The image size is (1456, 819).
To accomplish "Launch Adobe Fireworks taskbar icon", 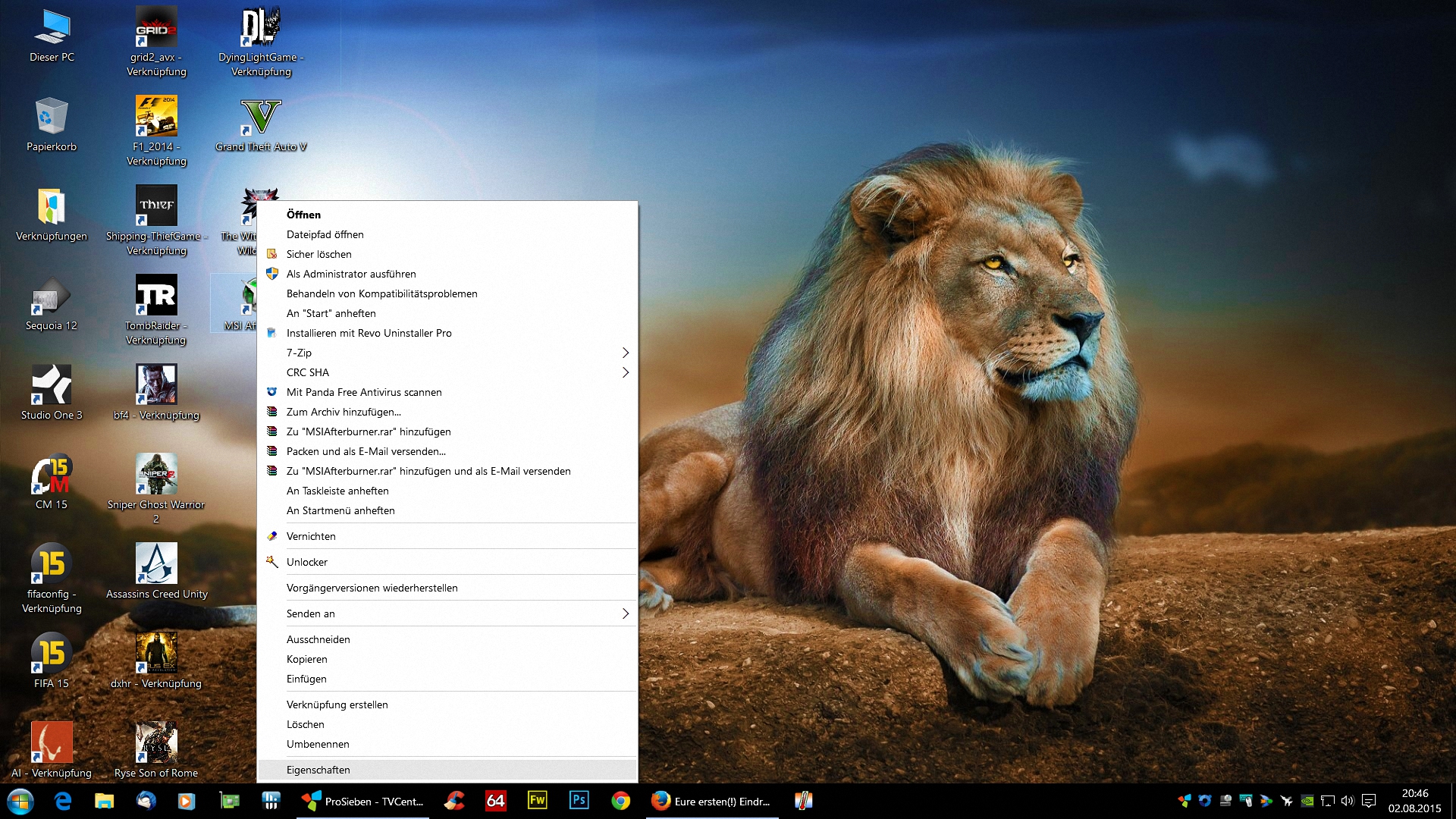I will [537, 801].
